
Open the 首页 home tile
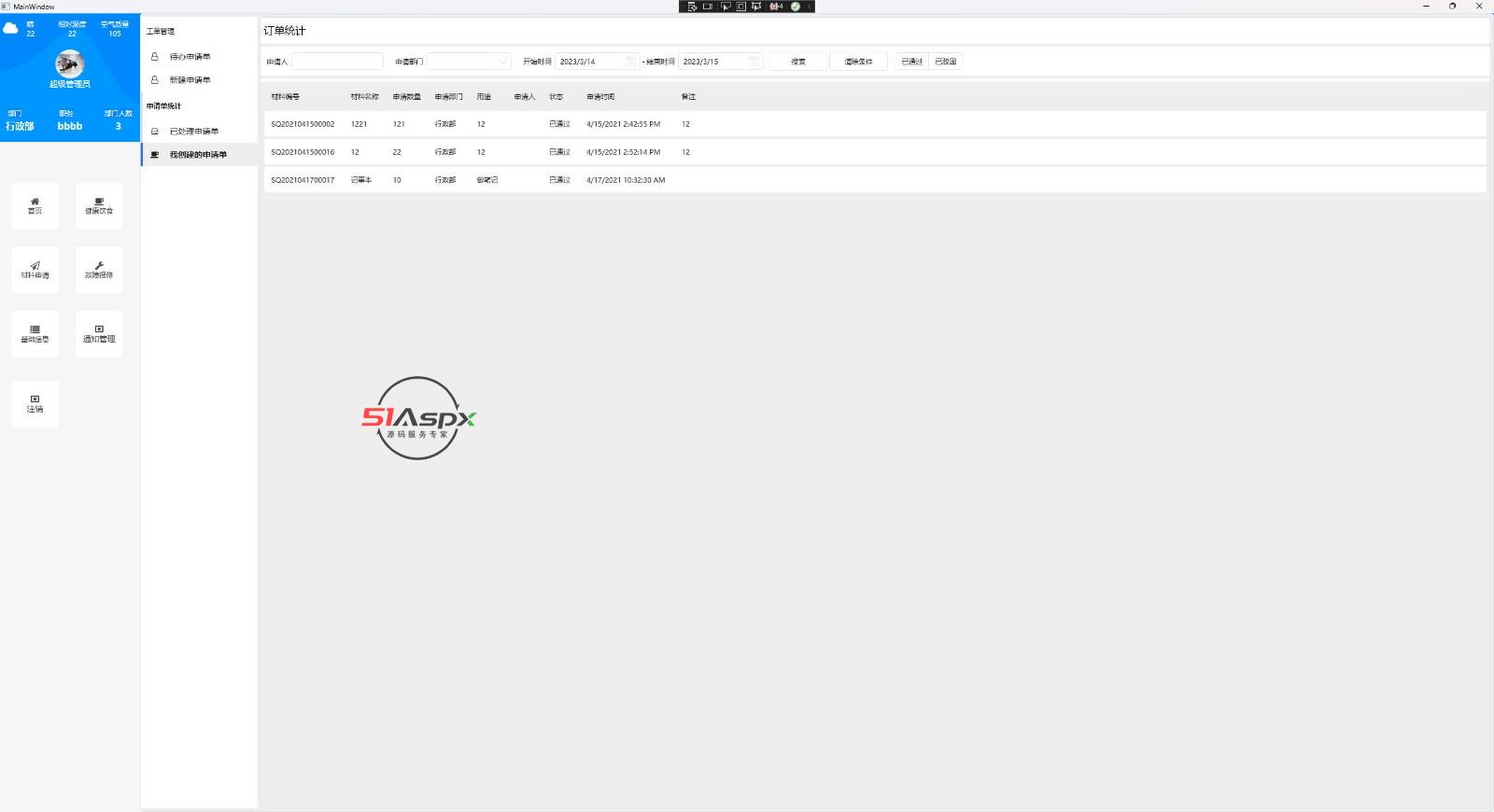coord(35,206)
